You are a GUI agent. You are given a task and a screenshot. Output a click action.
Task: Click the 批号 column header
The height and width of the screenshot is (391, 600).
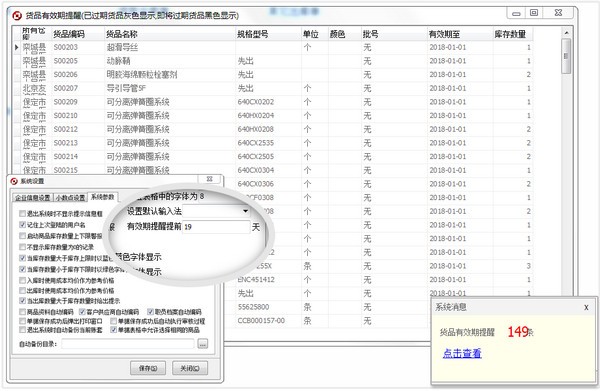pyautogui.click(x=394, y=34)
